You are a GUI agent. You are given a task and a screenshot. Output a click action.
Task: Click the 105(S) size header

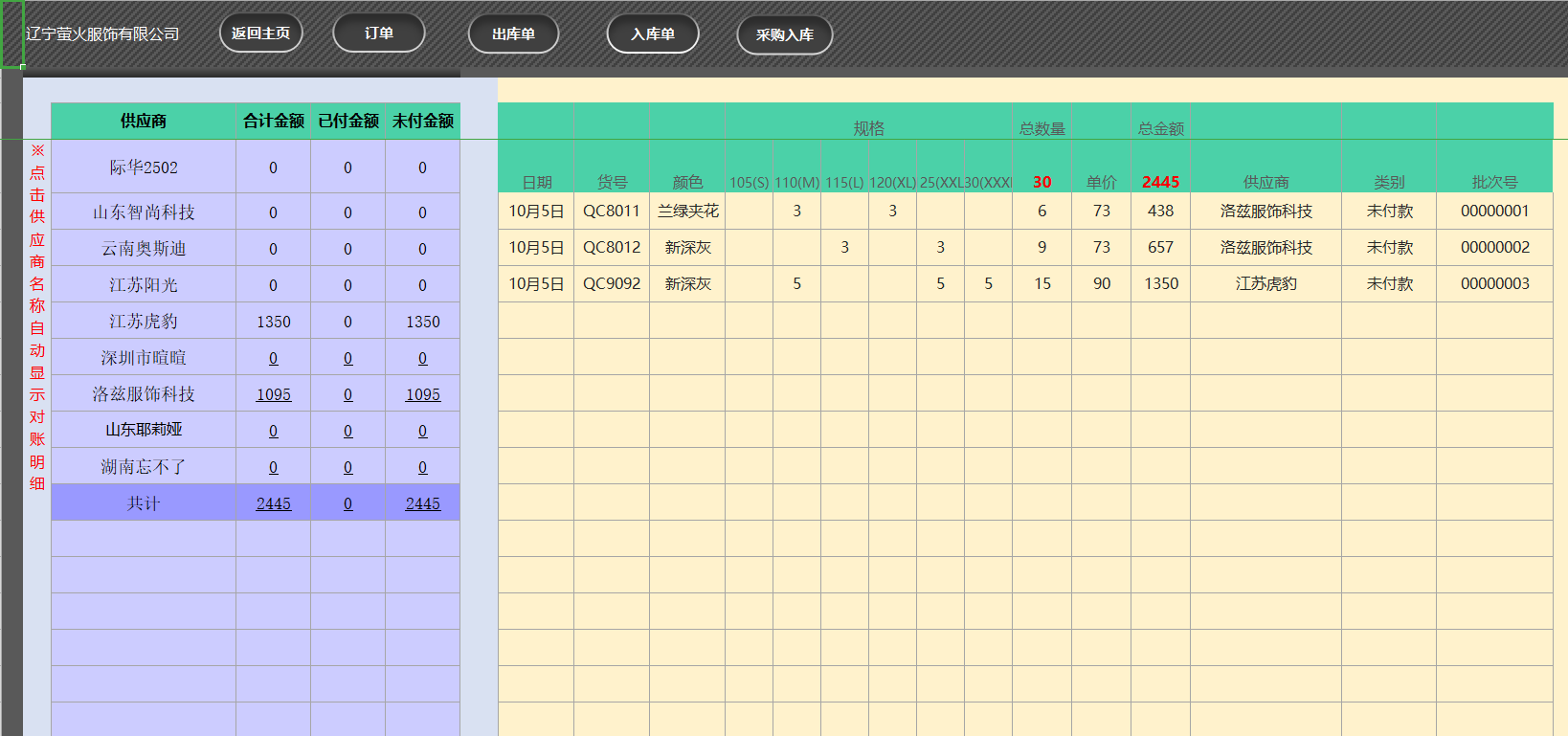[749, 182]
